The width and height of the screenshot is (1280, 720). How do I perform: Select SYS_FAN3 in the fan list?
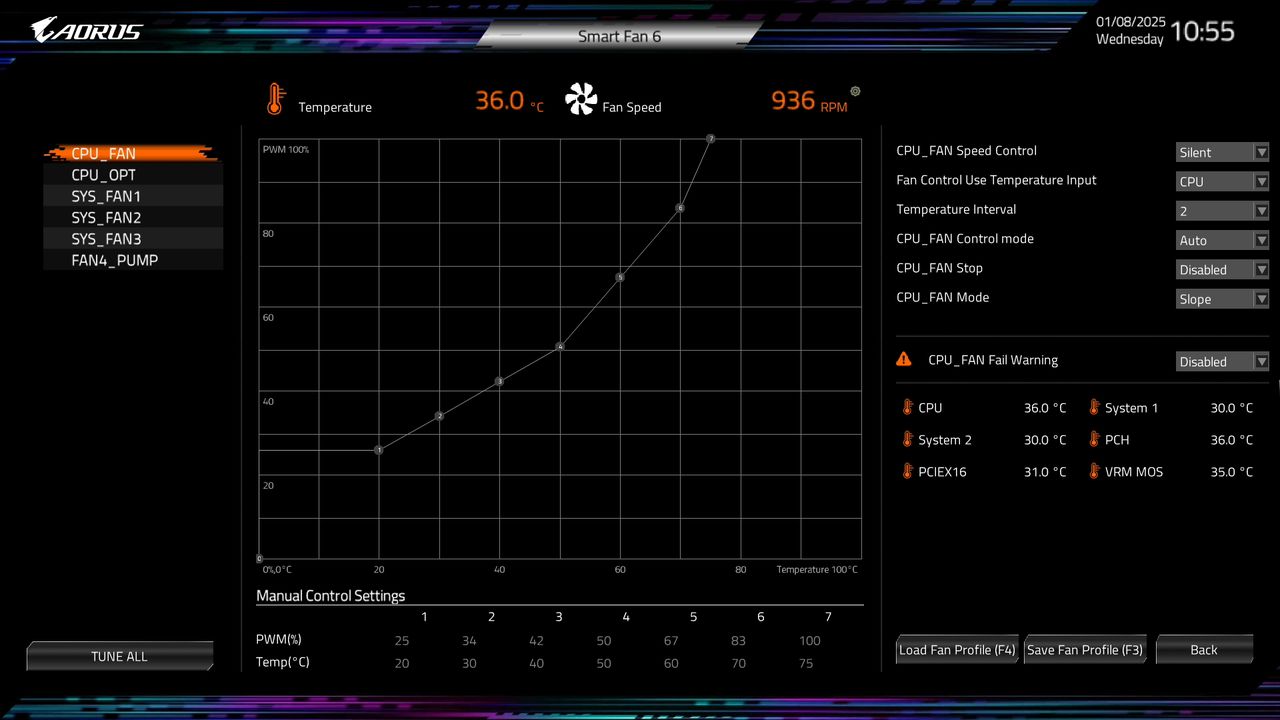point(132,239)
